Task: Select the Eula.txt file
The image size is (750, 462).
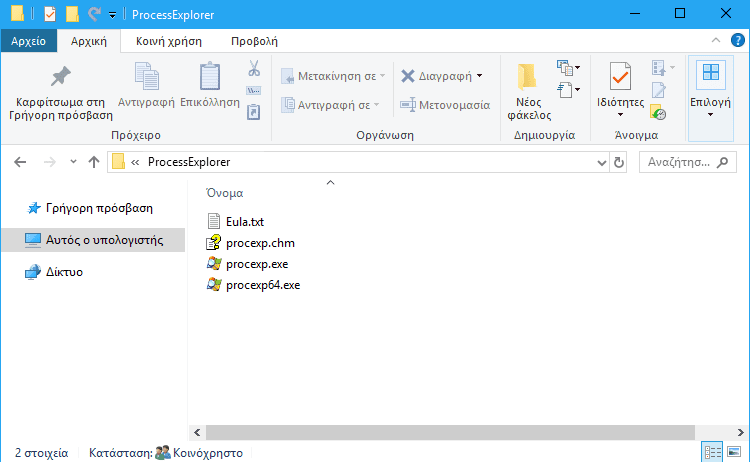Action: click(235, 222)
